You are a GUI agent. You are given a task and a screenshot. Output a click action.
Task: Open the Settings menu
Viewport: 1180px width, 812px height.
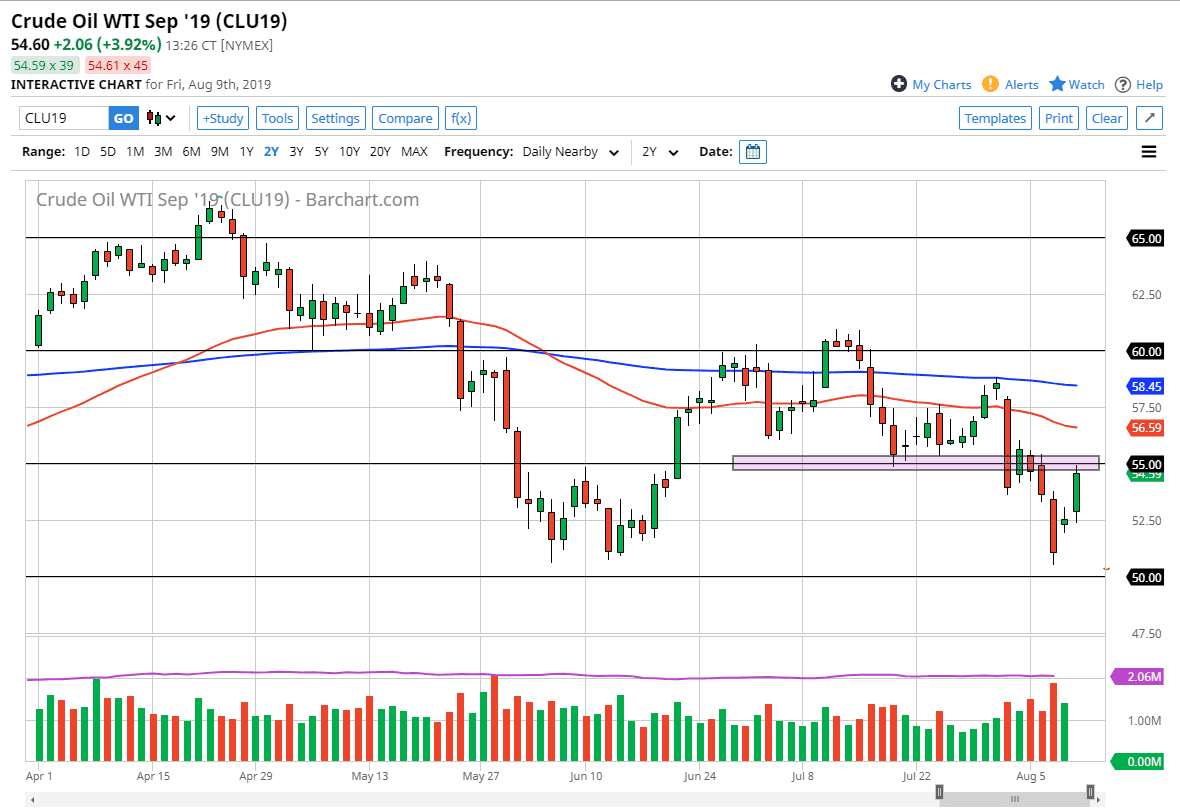335,118
